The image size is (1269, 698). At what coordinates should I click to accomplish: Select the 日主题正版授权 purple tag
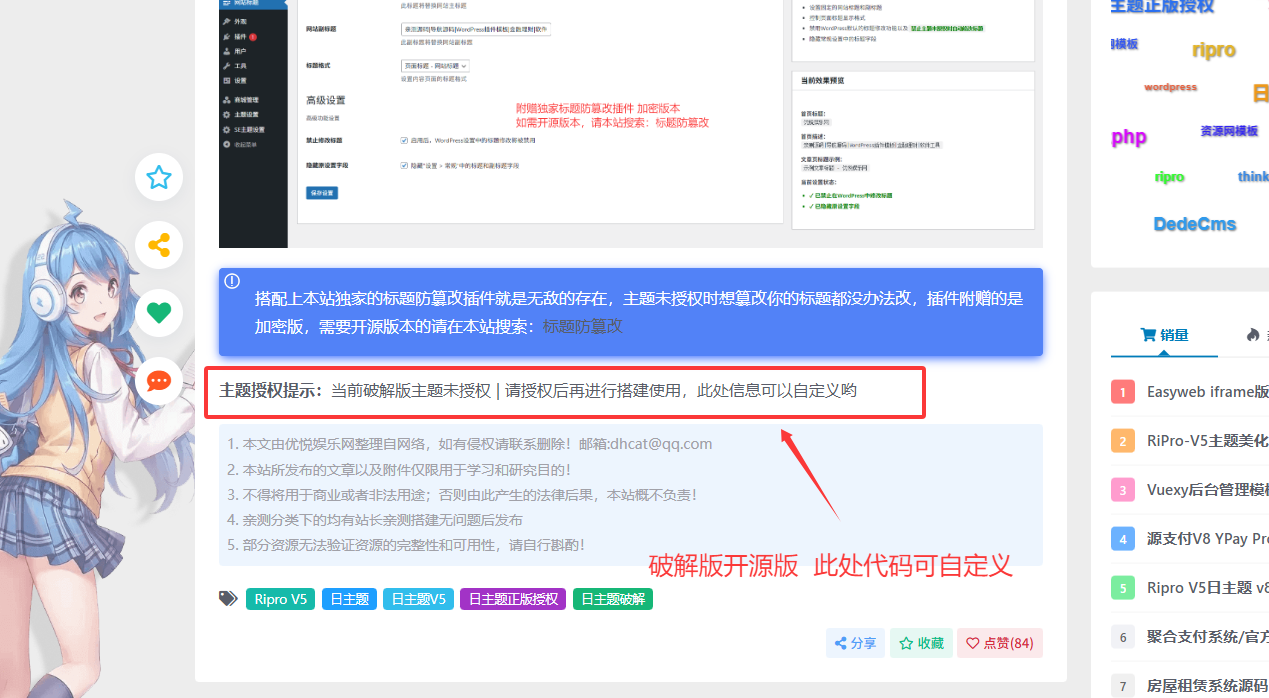click(x=513, y=599)
